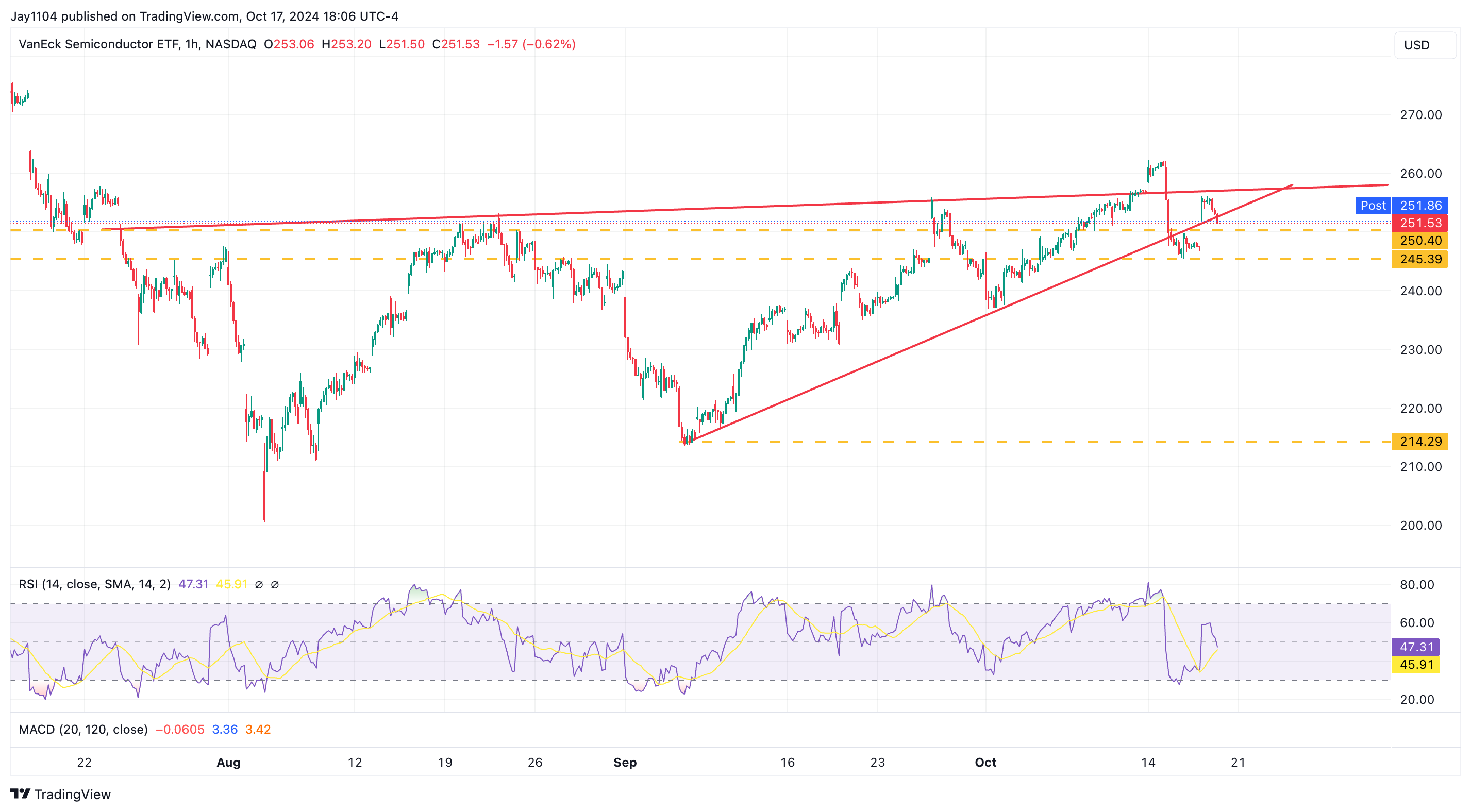Click the red 251.53 price label
The height and width of the screenshot is (812, 1471).
click(x=1420, y=223)
